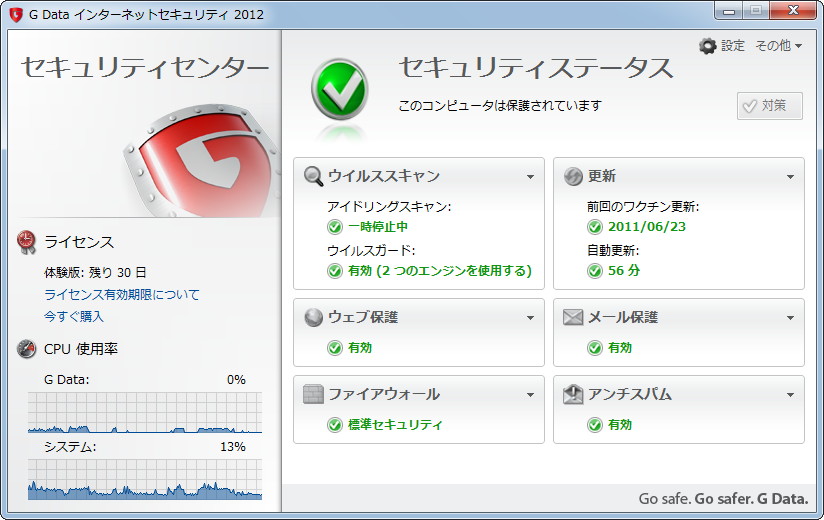Click the G Data CPU usage graph
Screen dimensions: 824x520
(145, 412)
